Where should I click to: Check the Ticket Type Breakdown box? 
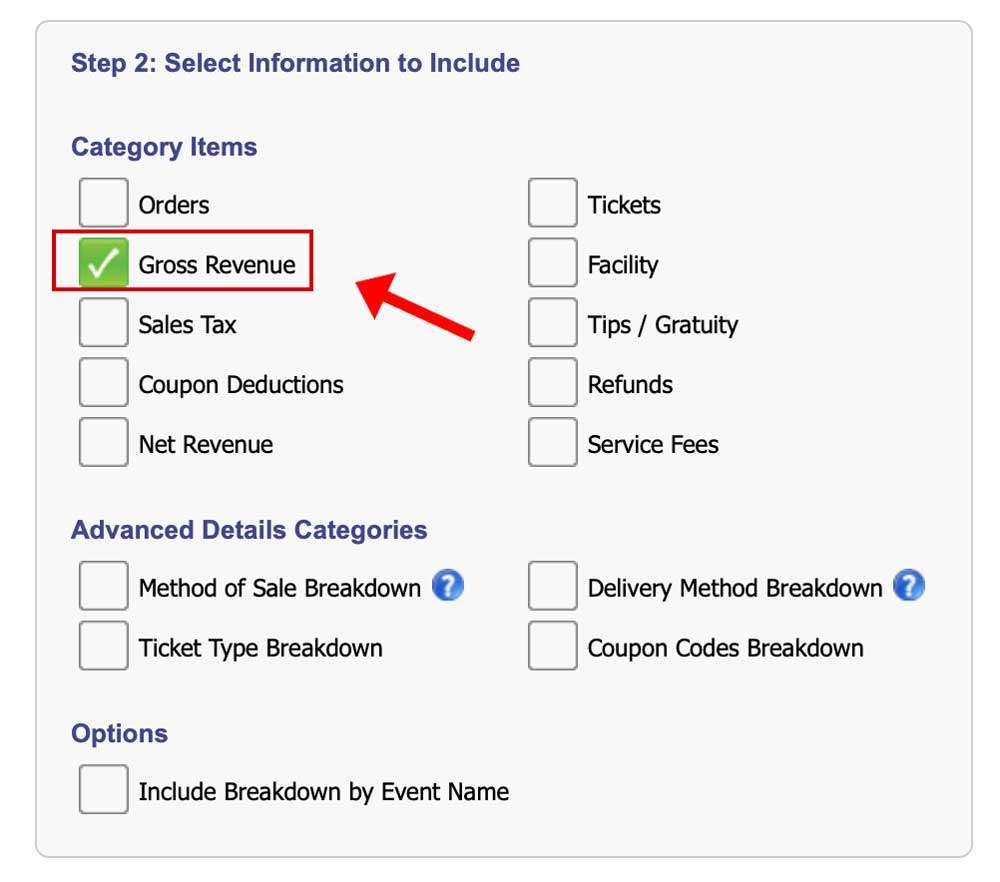click(104, 647)
